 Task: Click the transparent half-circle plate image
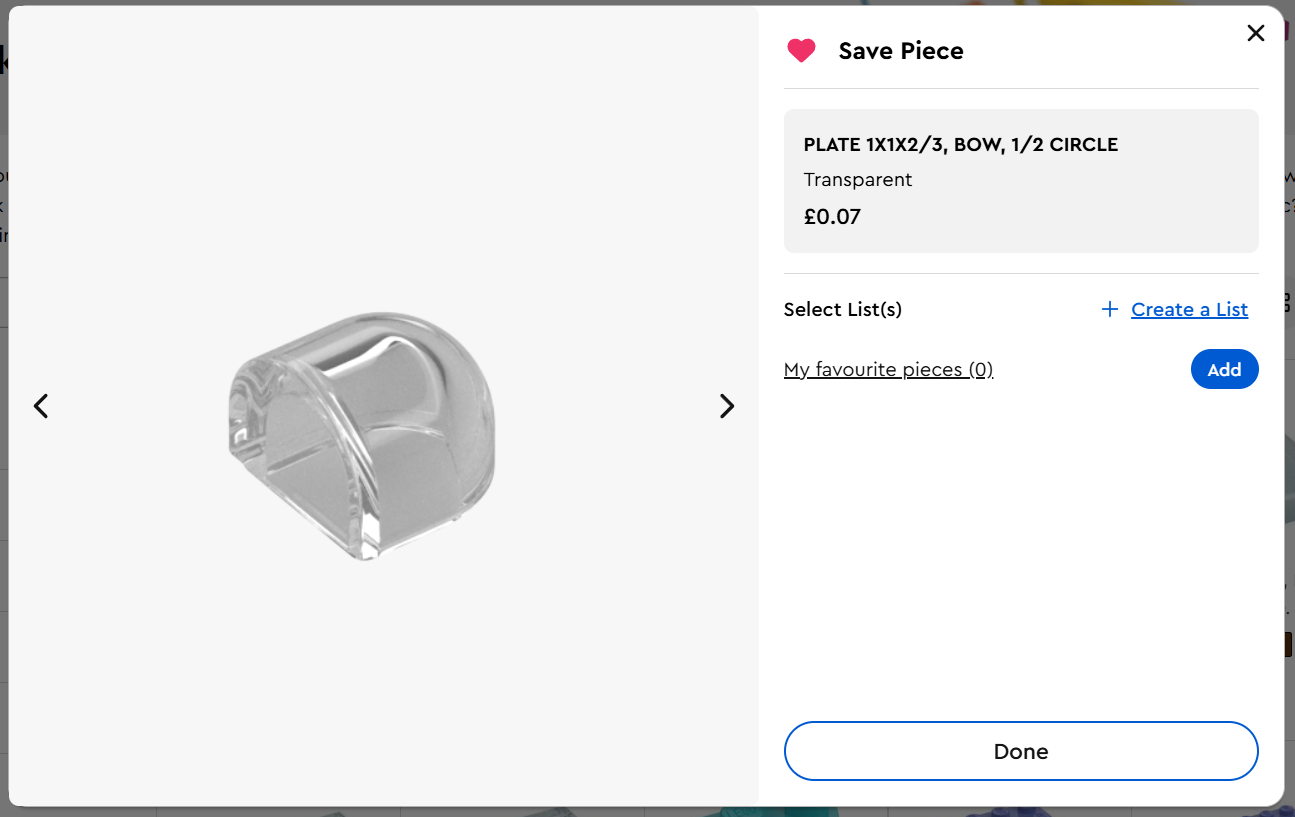coord(362,435)
